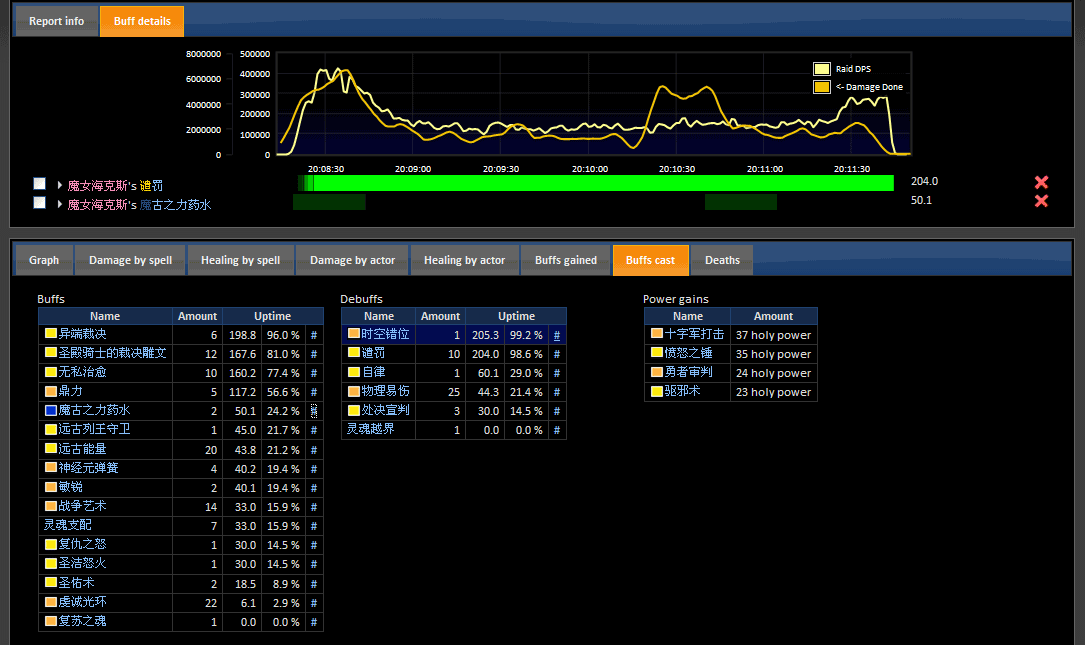The height and width of the screenshot is (645, 1085).
Task: Click the icon next to 时空错位 debuff
Action: click(354, 334)
